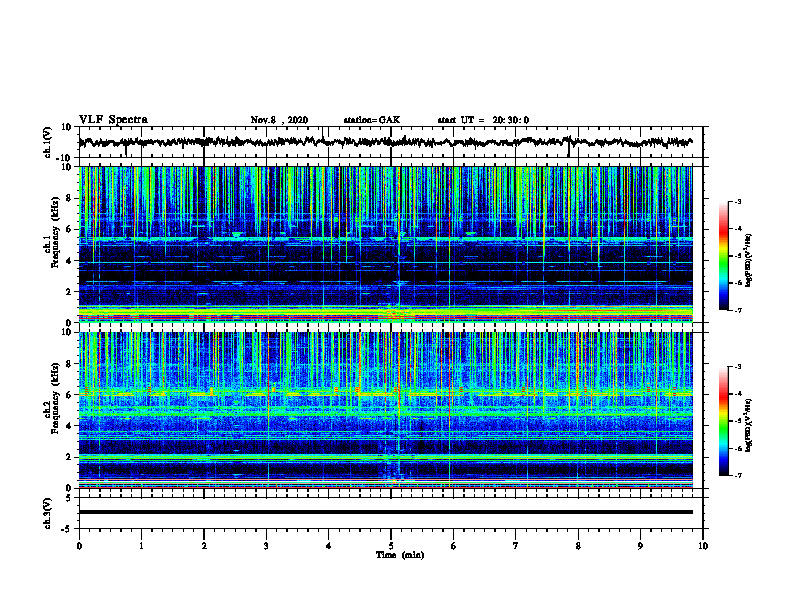
Task: Click time axis tick label "9"
Action: (x=640, y=546)
